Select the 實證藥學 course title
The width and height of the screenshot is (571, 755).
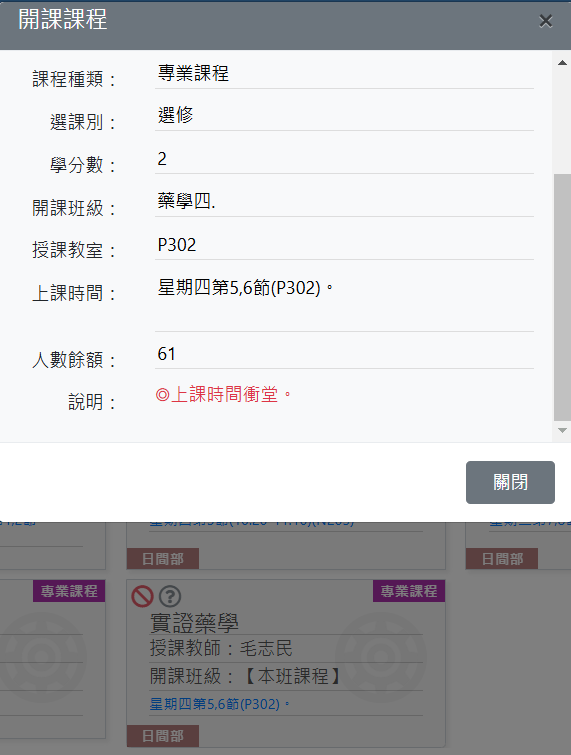(195, 623)
